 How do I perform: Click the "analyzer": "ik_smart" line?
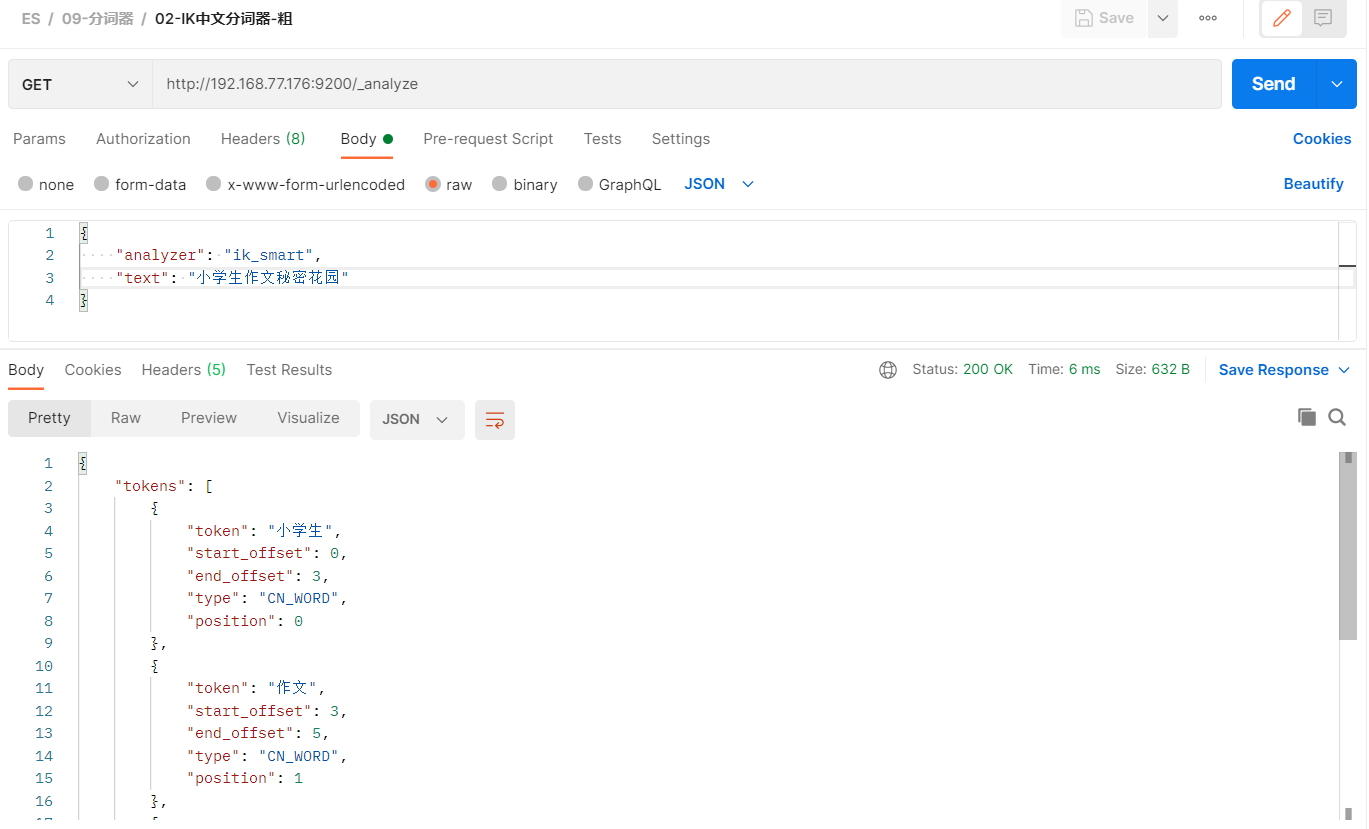[x=218, y=255]
